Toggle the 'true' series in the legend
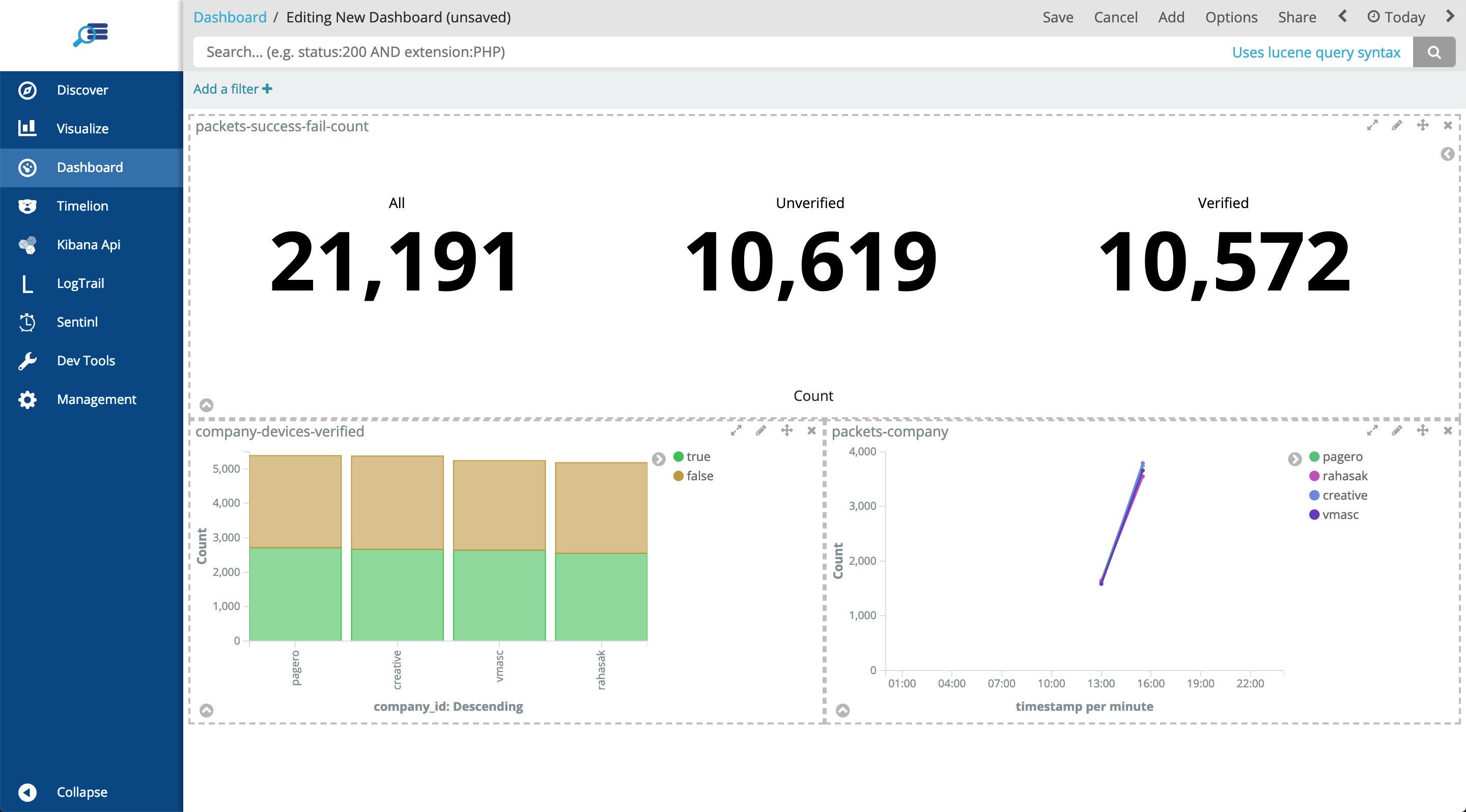This screenshot has height=812, width=1466. [698, 456]
